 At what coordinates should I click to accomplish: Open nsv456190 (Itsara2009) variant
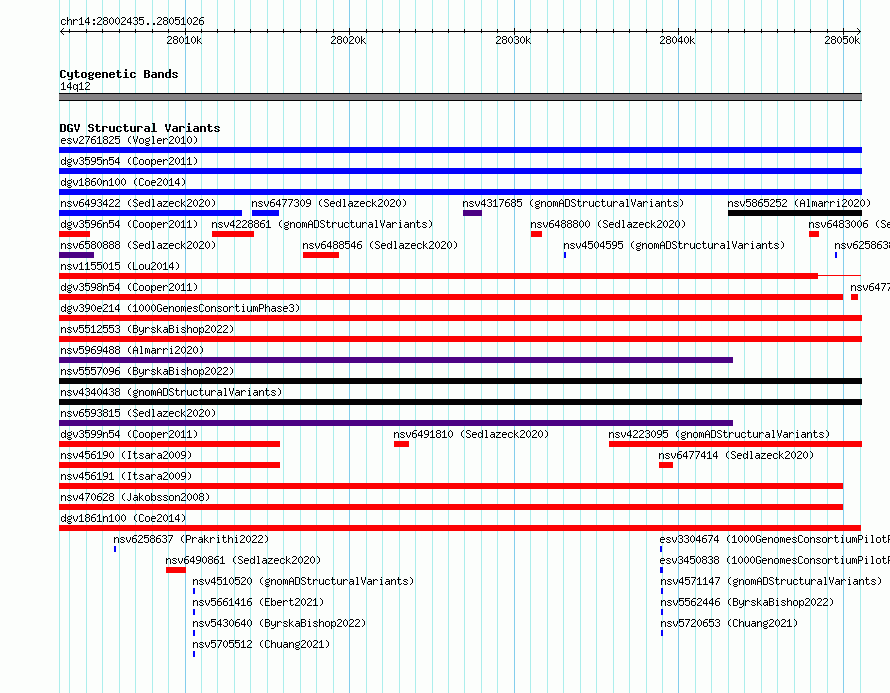point(126,455)
